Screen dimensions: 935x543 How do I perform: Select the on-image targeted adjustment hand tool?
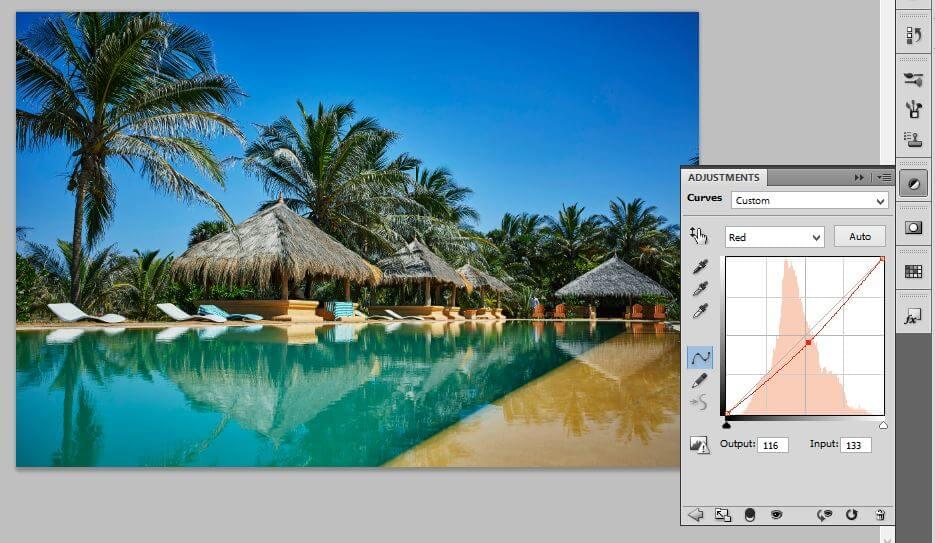699,236
